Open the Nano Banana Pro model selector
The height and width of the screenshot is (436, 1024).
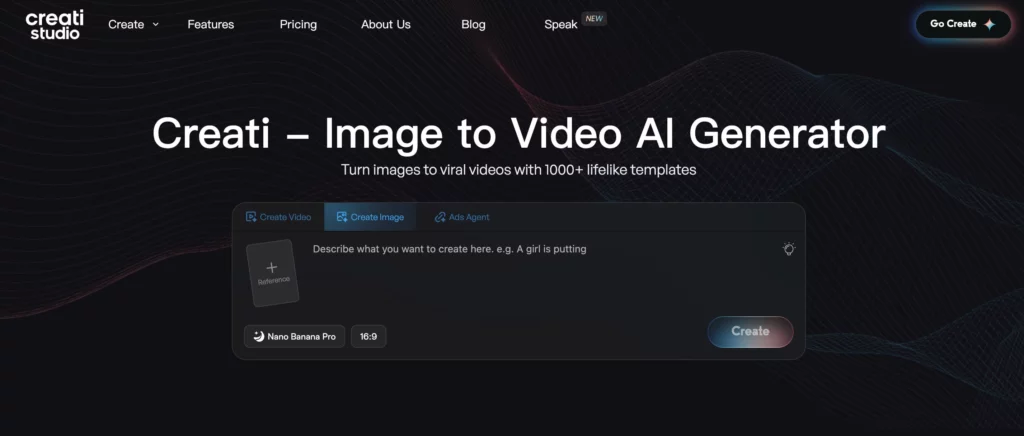295,337
